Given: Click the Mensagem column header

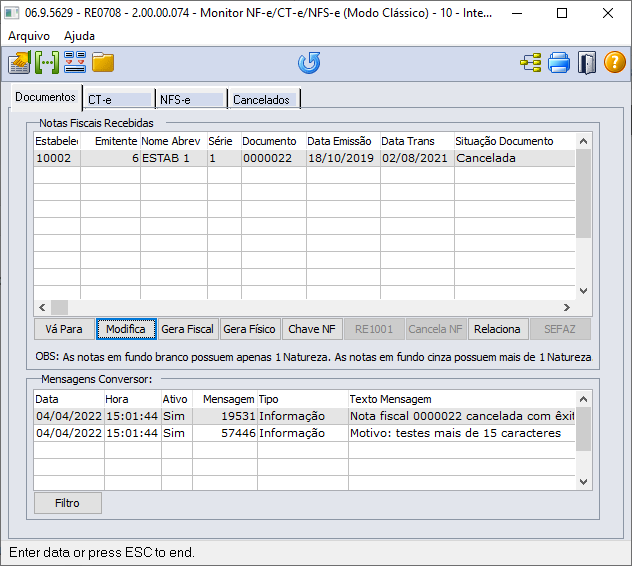Looking at the screenshot, I should click(225, 399).
